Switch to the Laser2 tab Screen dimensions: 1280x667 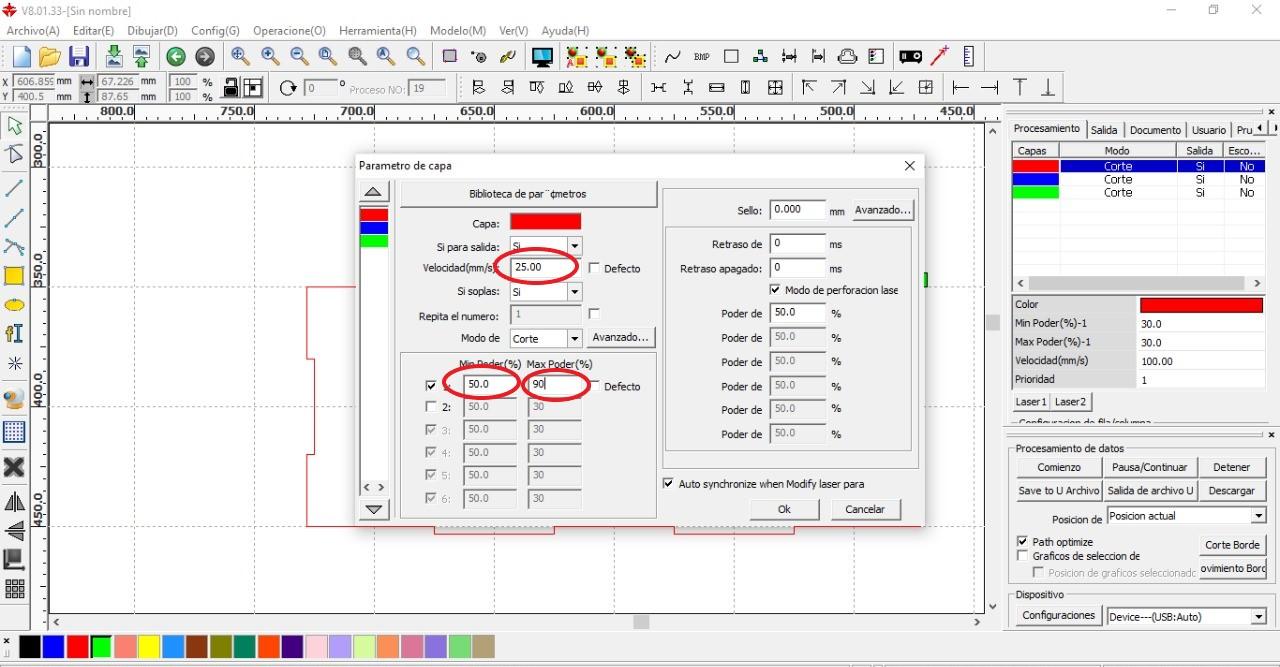click(1070, 401)
